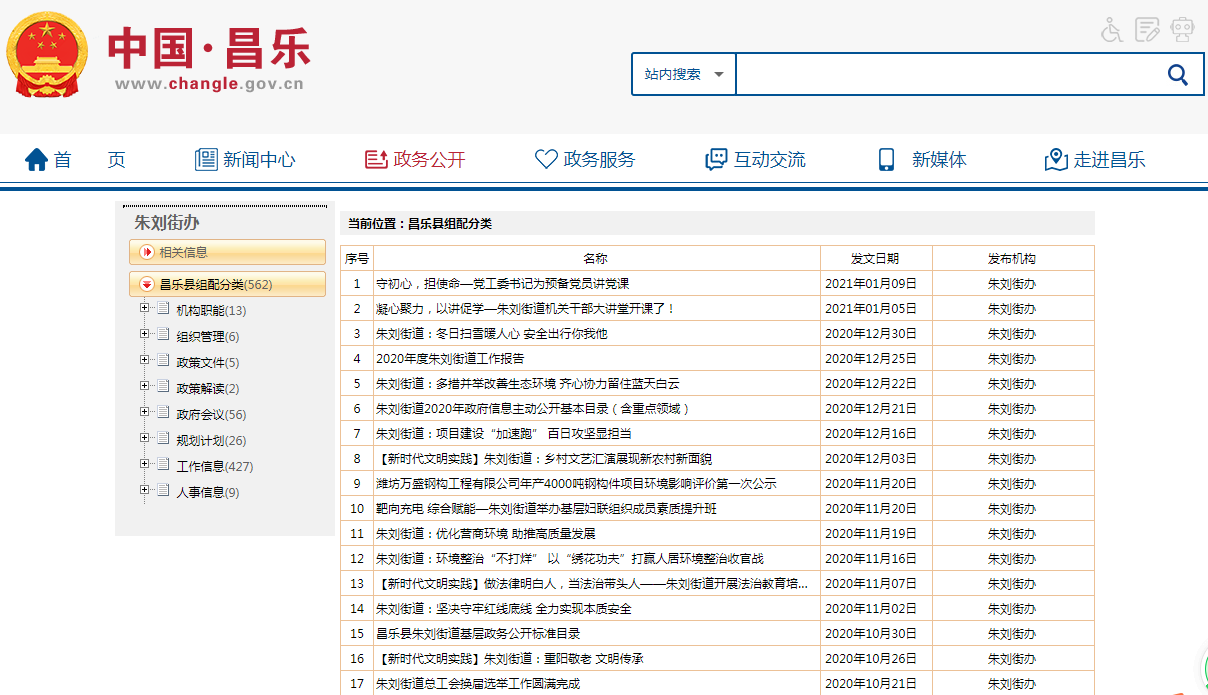The image size is (1208, 695).
Task: Open the wheelchair accessibility mode icon
Action: (x=1112, y=30)
